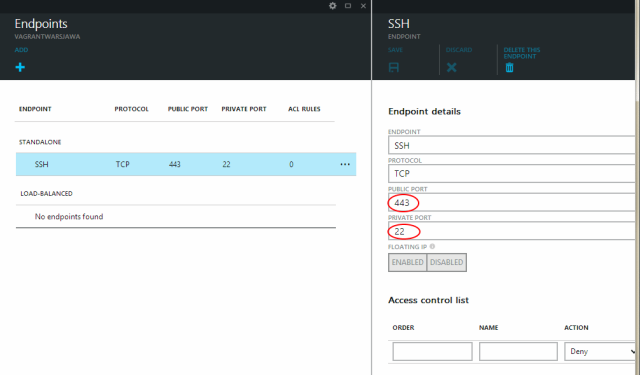Click the STANDALONE group label

coord(40,142)
